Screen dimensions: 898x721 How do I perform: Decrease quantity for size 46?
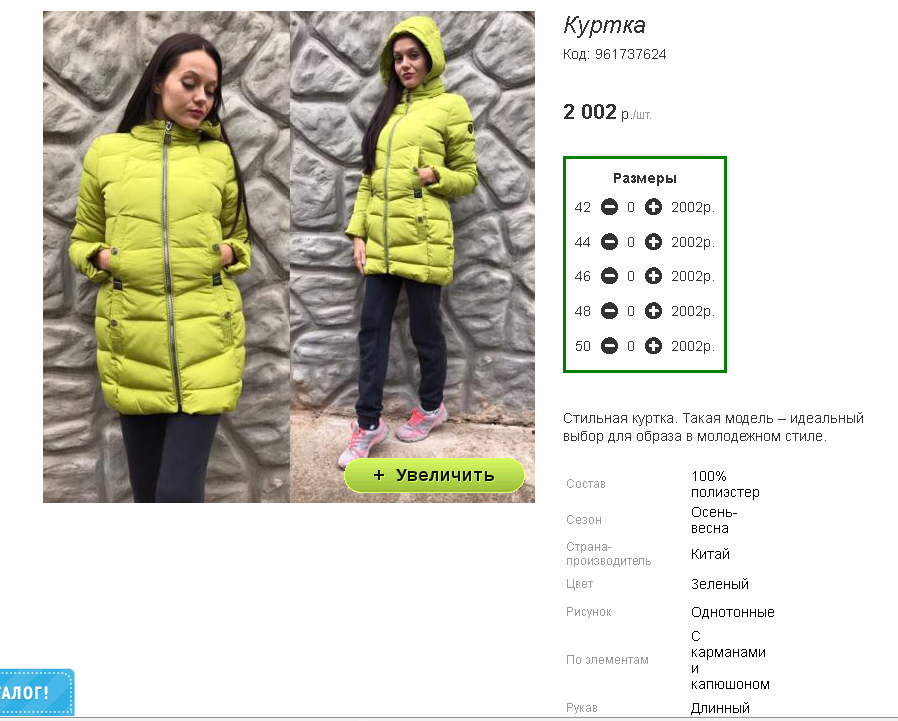tap(609, 276)
